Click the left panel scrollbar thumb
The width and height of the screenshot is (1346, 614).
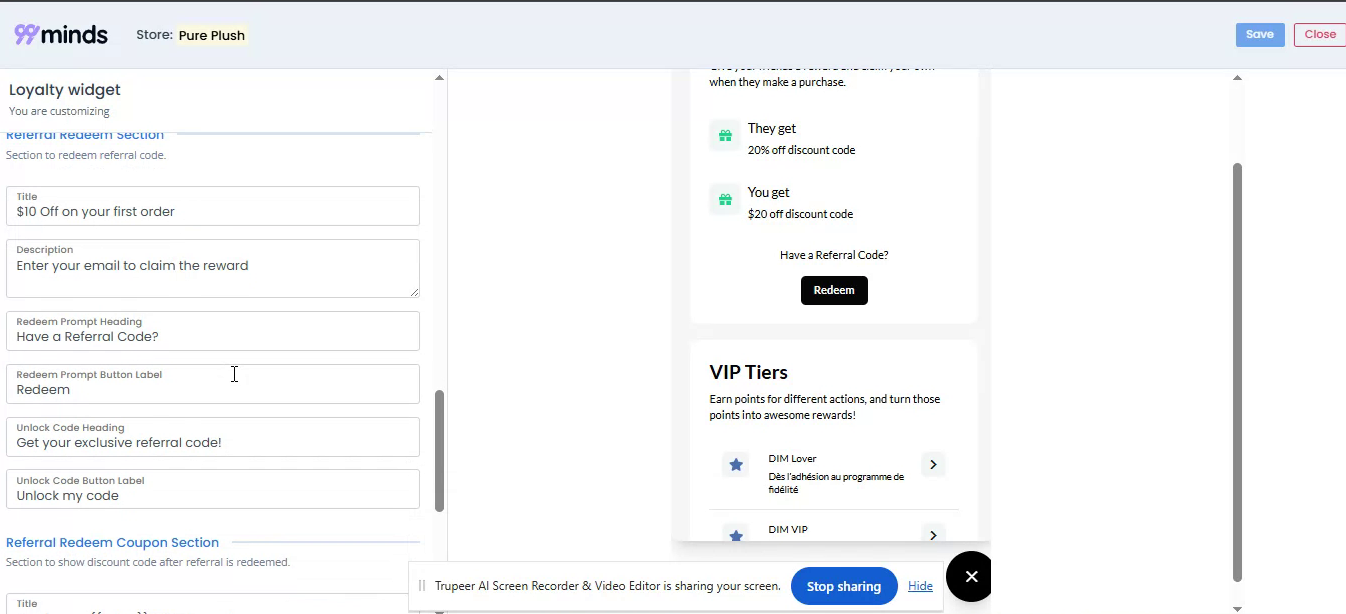(439, 450)
